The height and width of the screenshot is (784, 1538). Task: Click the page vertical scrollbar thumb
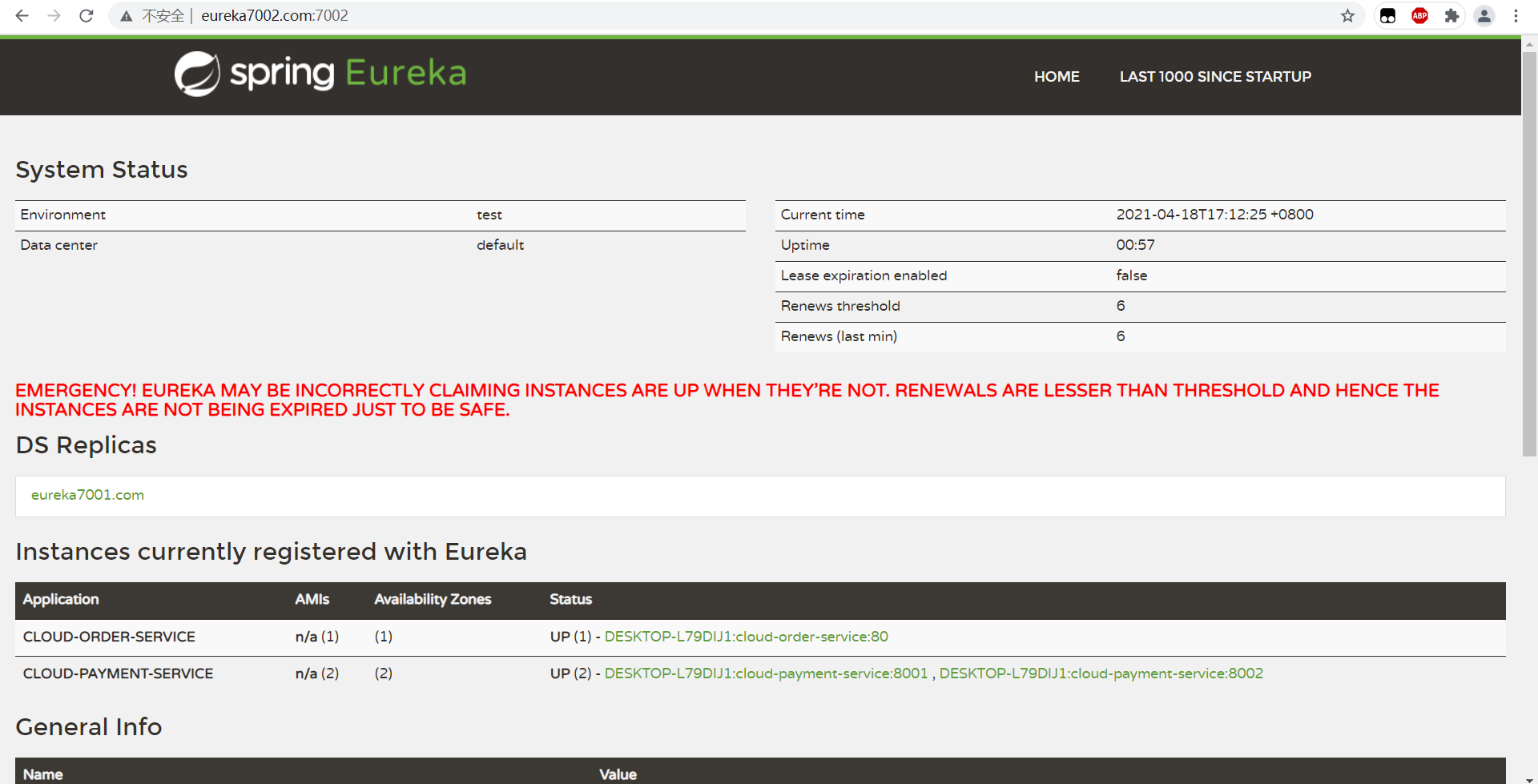[1529, 255]
